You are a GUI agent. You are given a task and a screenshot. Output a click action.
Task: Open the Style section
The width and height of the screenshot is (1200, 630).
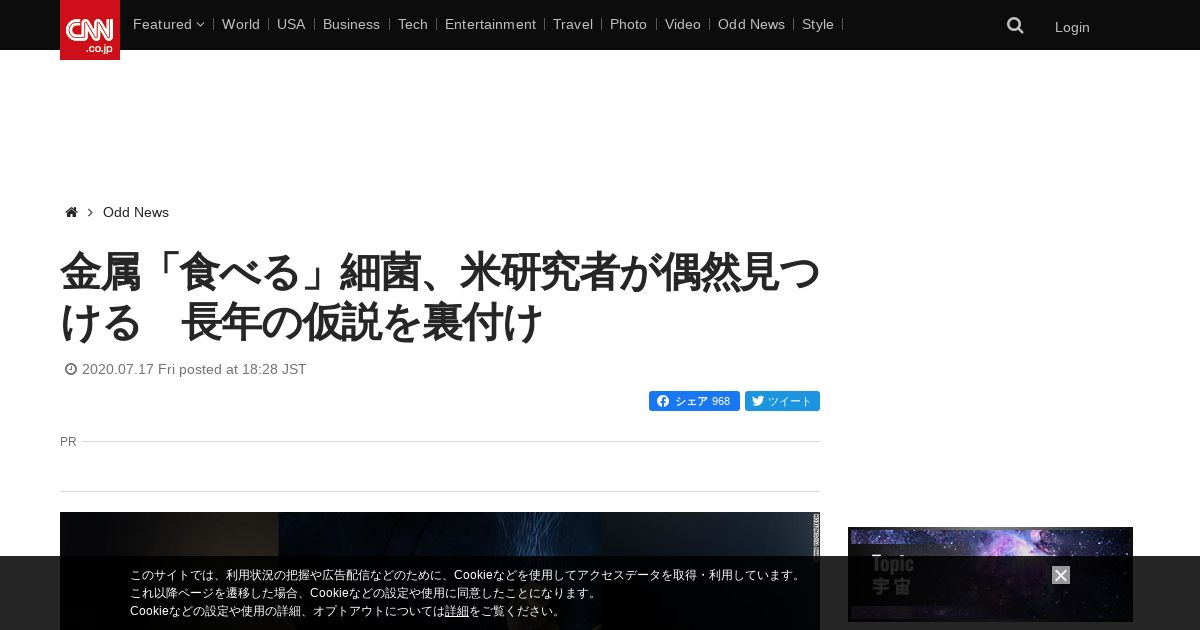[x=818, y=24]
